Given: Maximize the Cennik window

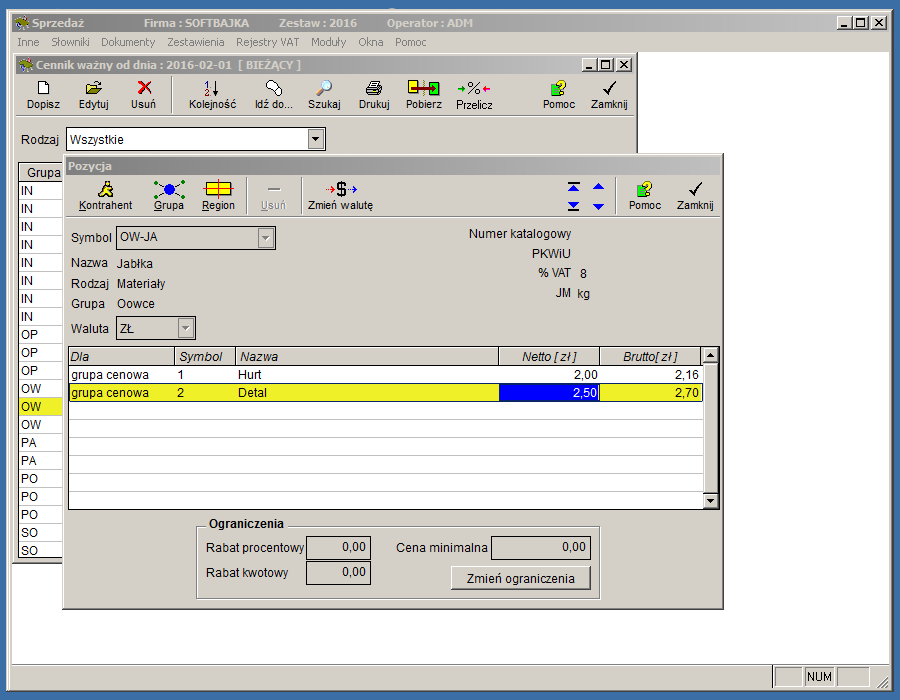Looking at the screenshot, I should [606, 65].
